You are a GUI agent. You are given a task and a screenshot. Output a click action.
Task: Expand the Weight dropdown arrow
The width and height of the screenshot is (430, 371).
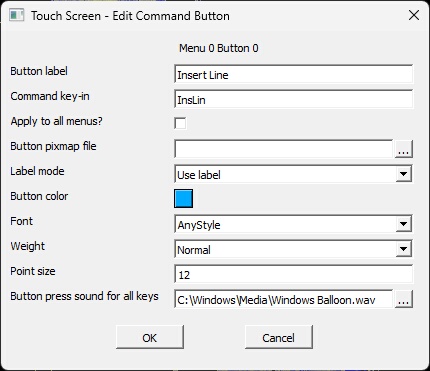403,249
